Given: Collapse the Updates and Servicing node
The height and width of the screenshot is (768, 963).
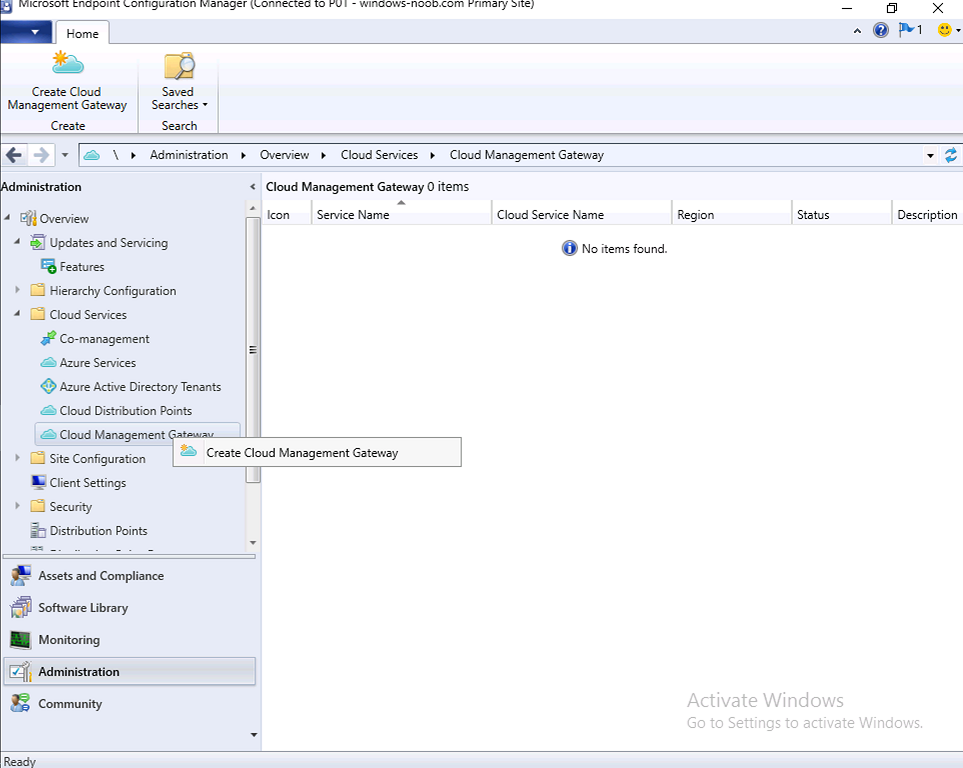Looking at the screenshot, I should coord(17,241).
